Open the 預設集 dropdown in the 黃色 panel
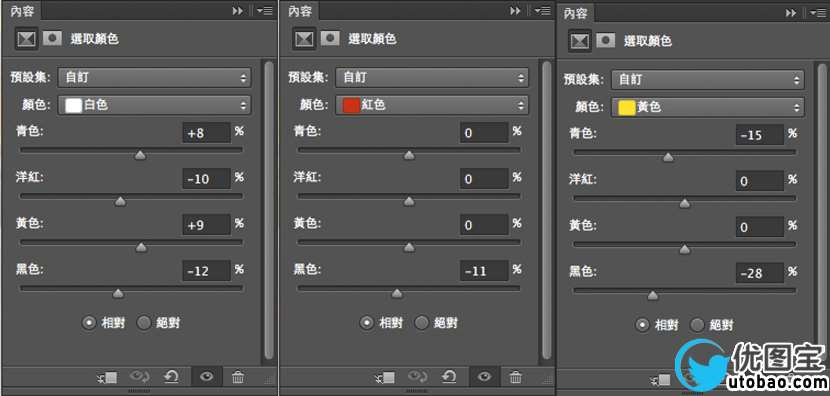Viewport: 830px width, 396px height. (708, 80)
